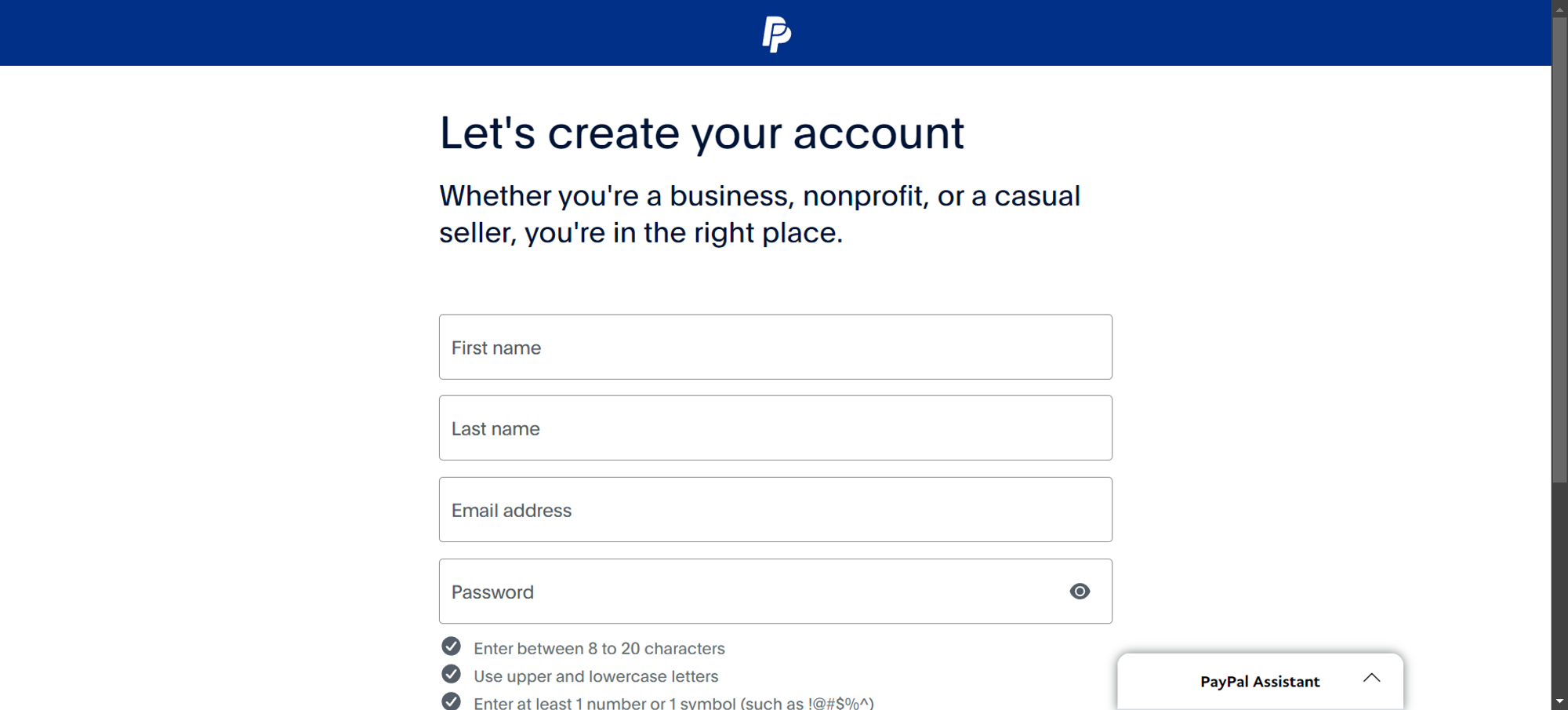Click the scrollbar up arrow
Screen dimensions: 1568x710
click(1559, 9)
